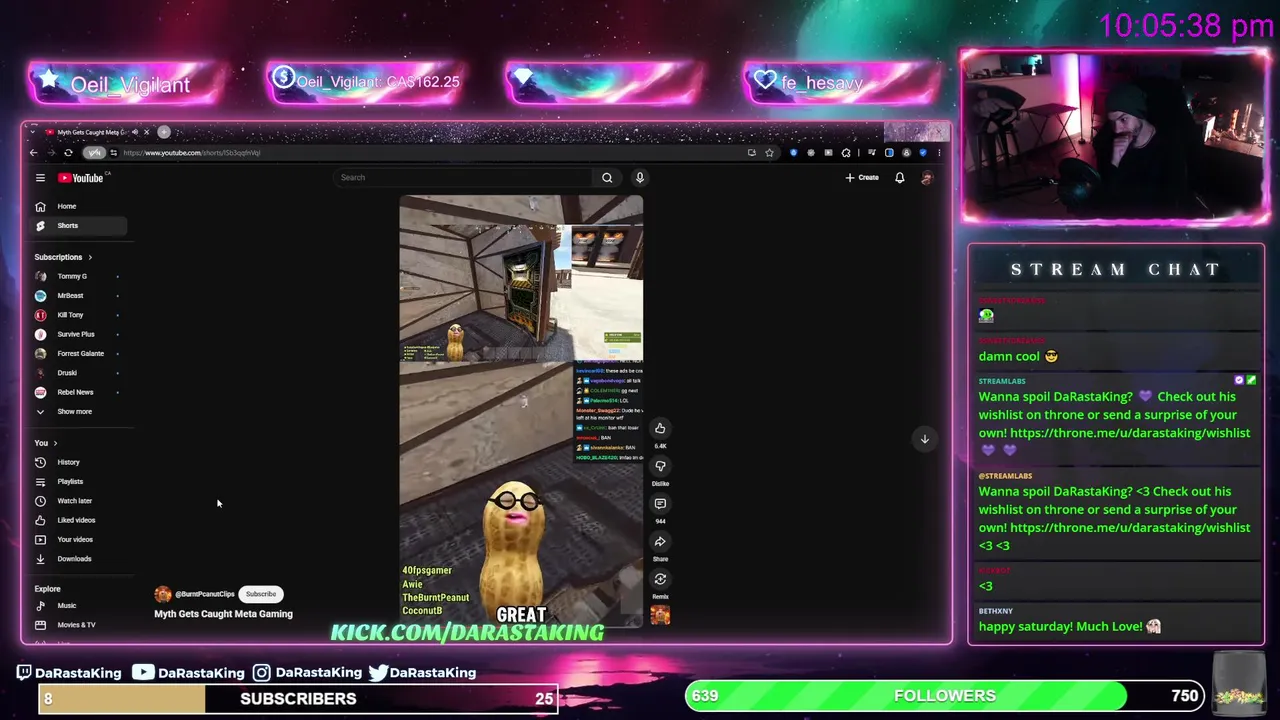
Task: Go to Home in the sidebar
Action: pos(78,206)
